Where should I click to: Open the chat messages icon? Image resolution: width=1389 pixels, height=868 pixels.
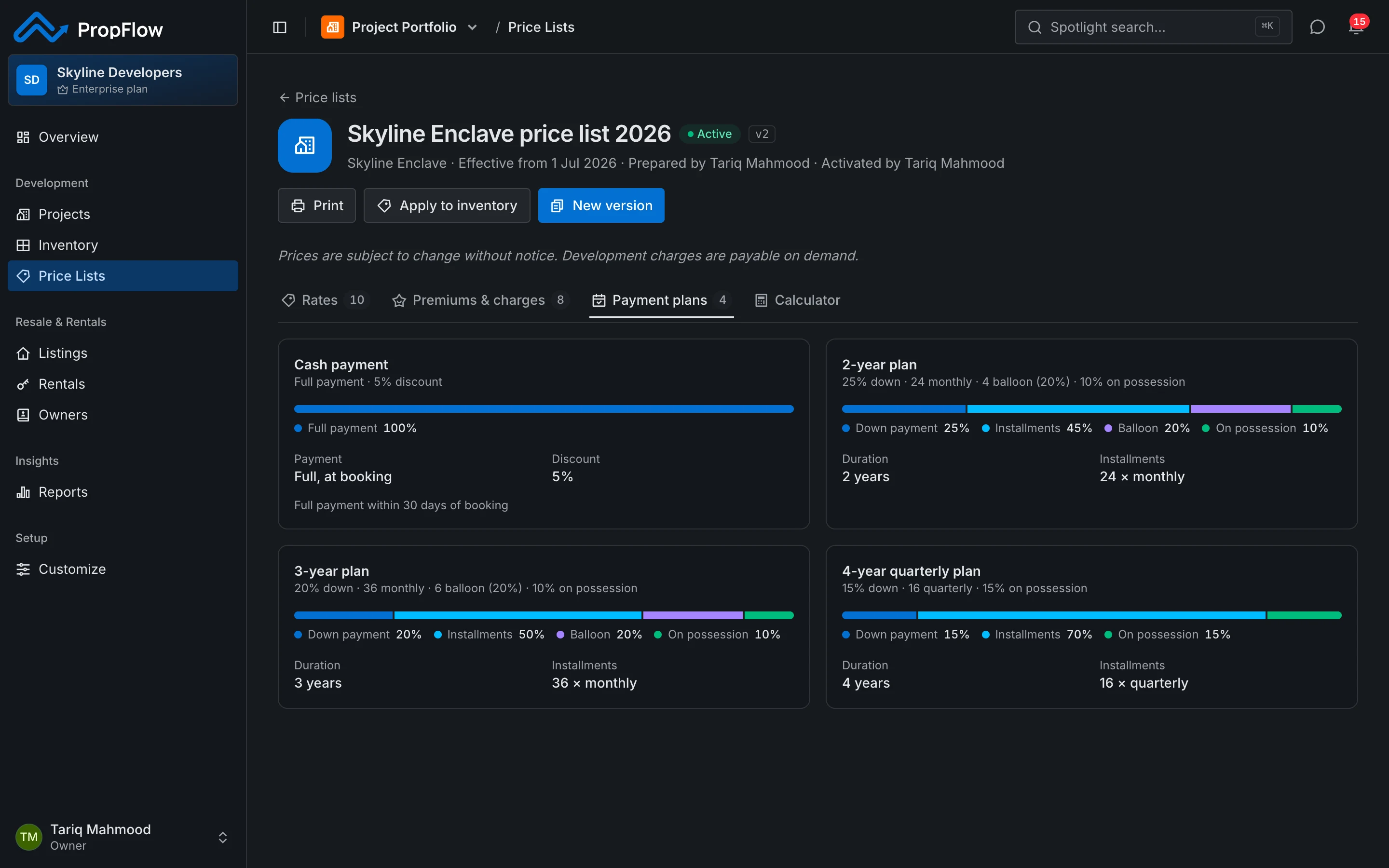point(1317,27)
